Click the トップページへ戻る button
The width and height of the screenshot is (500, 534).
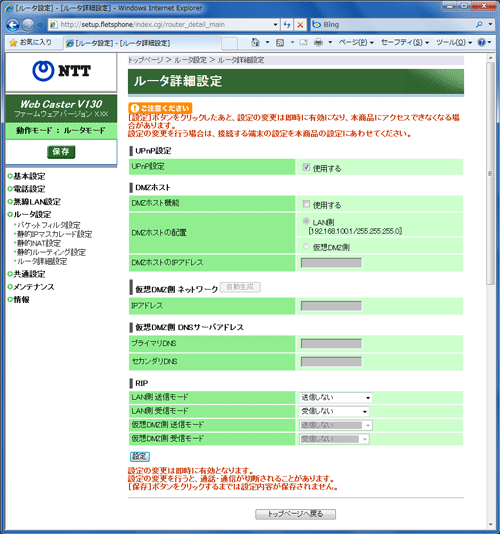point(295,514)
